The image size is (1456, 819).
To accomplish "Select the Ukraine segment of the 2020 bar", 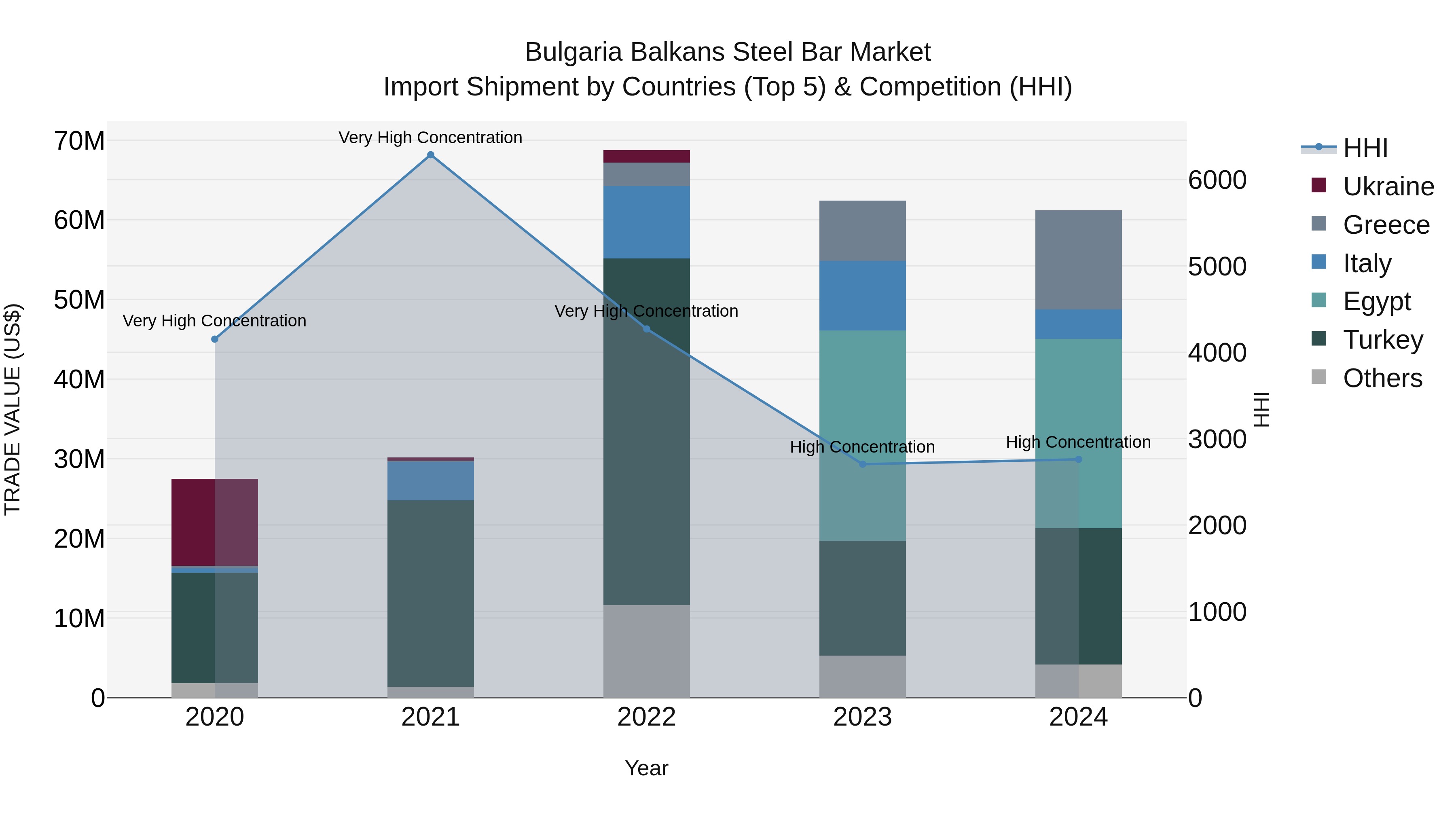I will point(215,522).
